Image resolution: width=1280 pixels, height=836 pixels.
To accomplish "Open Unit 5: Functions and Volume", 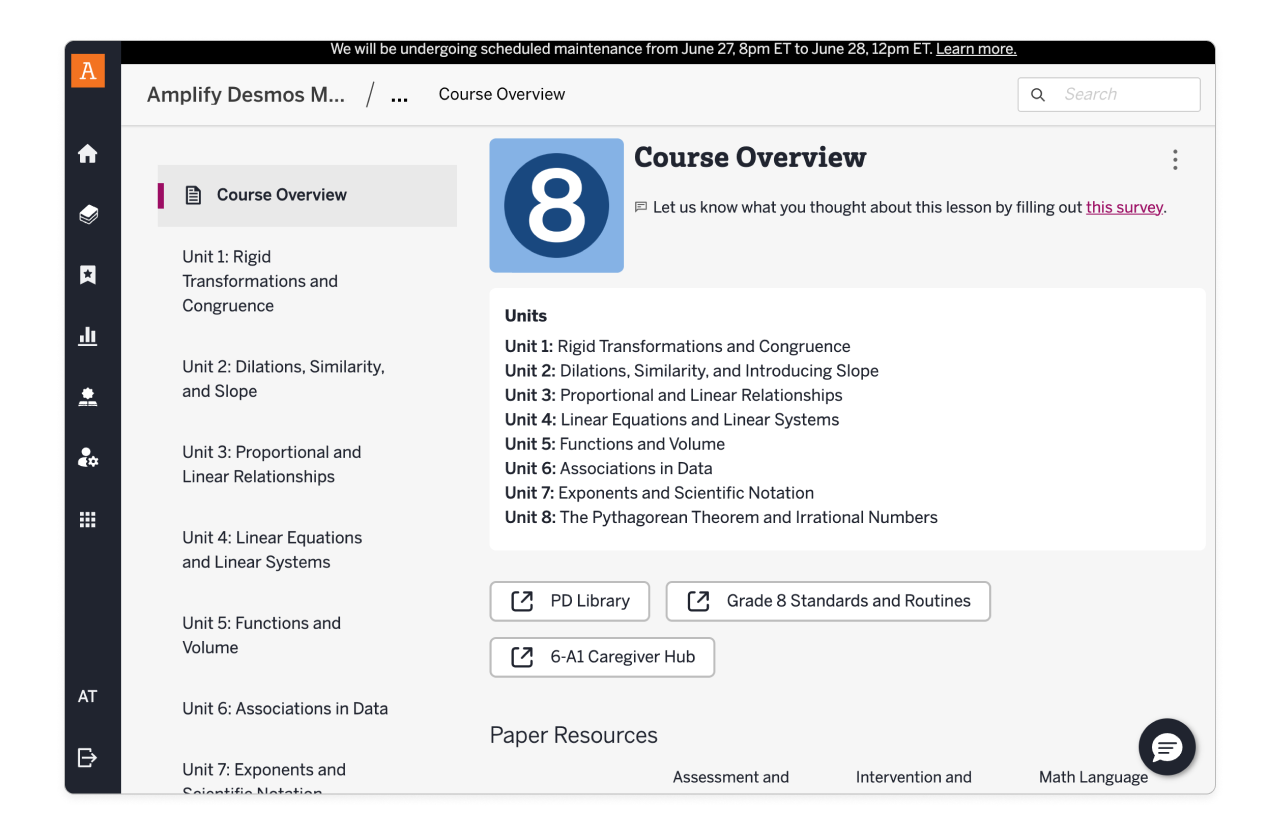I will point(261,635).
